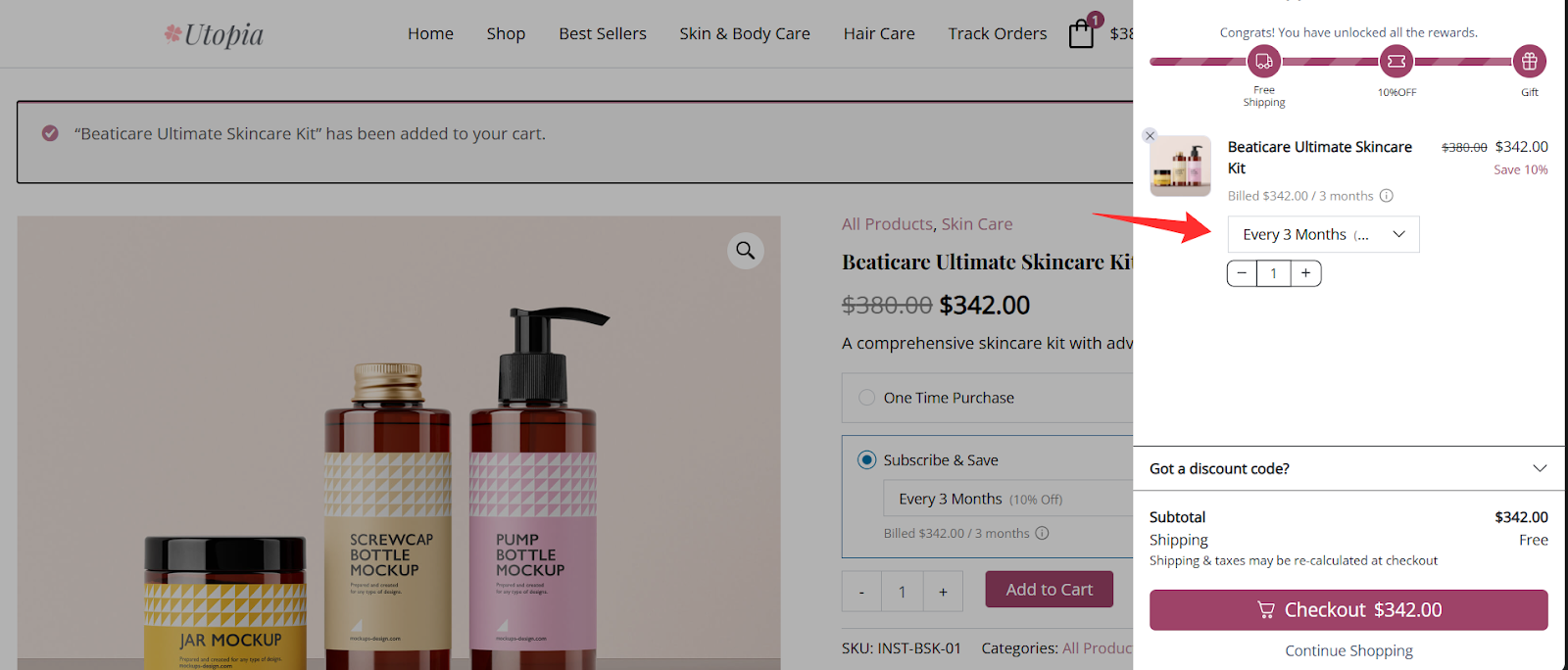The height and width of the screenshot is (670, 1568).
Task: Select Track Orders in navigation
Action: (997, 32)
